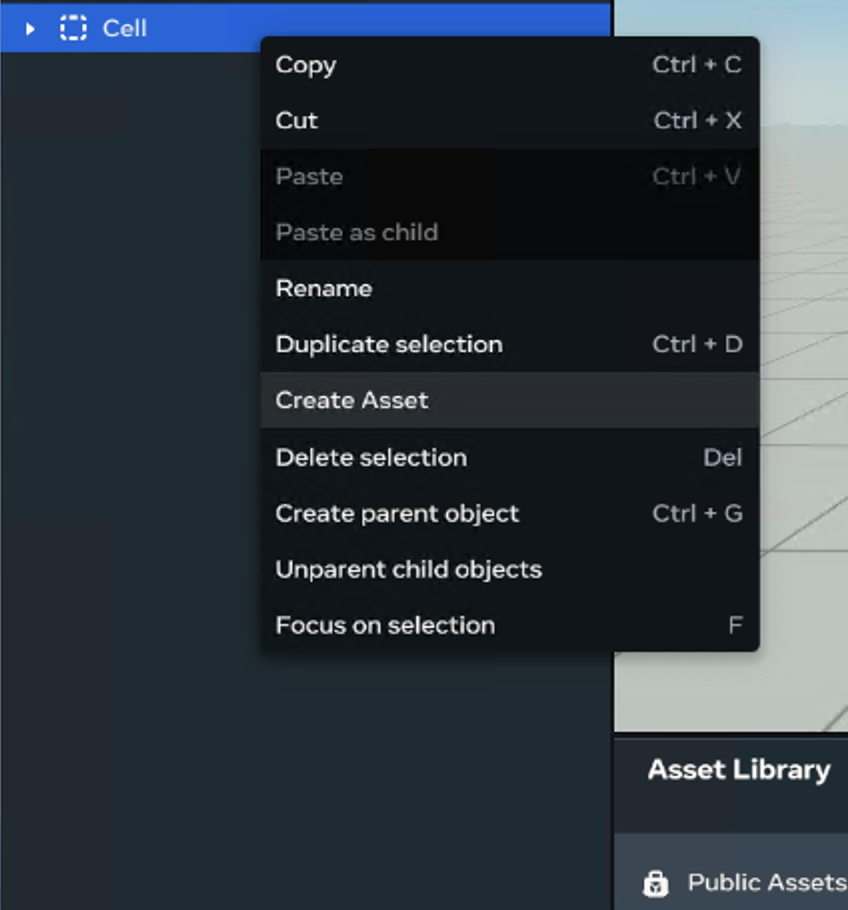This screenshot has height=910, width=848.
Task: Choose Paste as child from menu
Action: [357, 232]
